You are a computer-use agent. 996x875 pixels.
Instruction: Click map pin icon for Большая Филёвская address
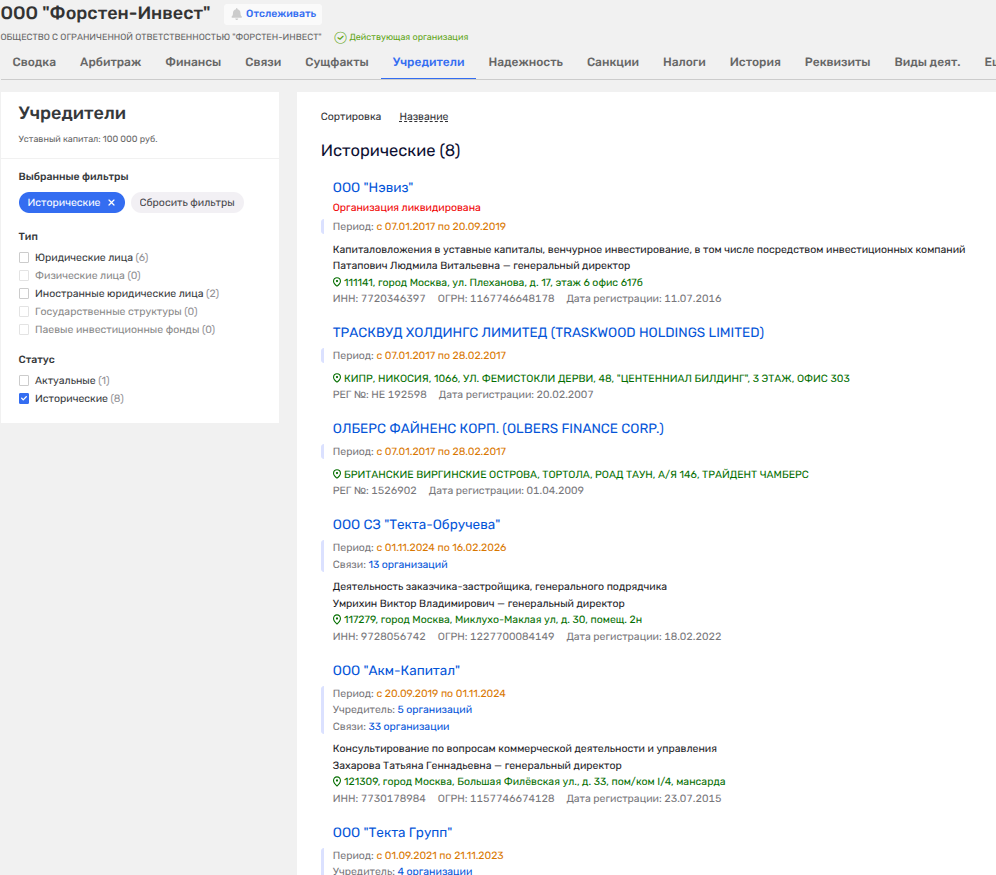point(337,782)
